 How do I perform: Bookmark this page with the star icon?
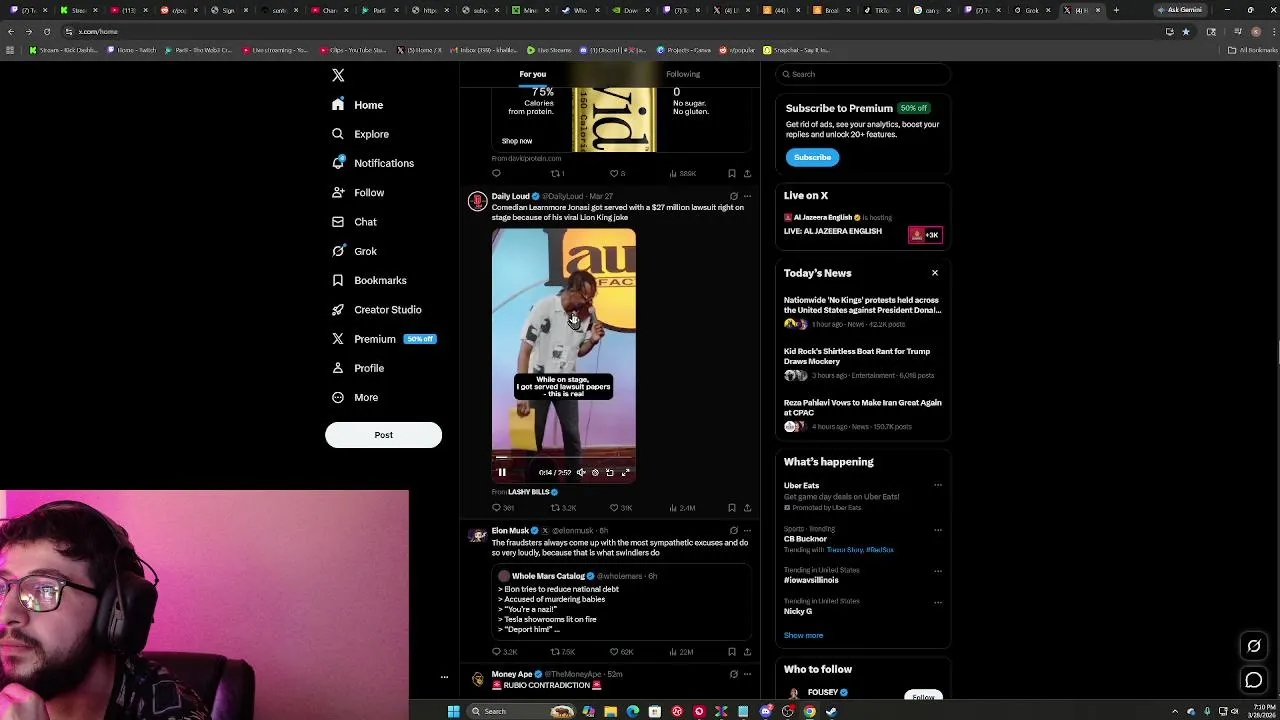[1186, 32]
